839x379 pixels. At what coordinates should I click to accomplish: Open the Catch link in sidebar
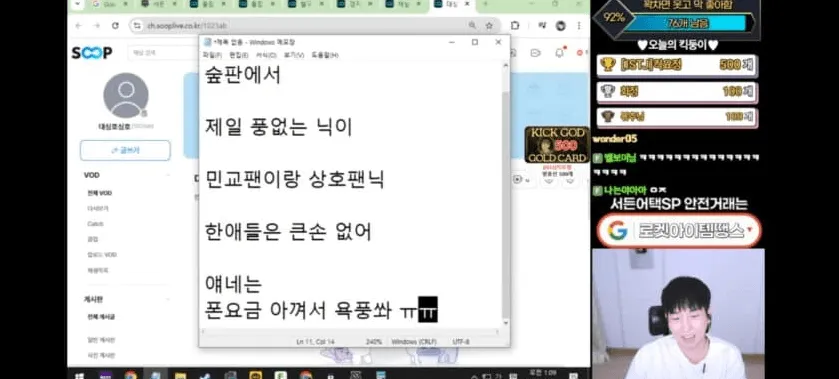pyautogui.click(x=95, y=224)
